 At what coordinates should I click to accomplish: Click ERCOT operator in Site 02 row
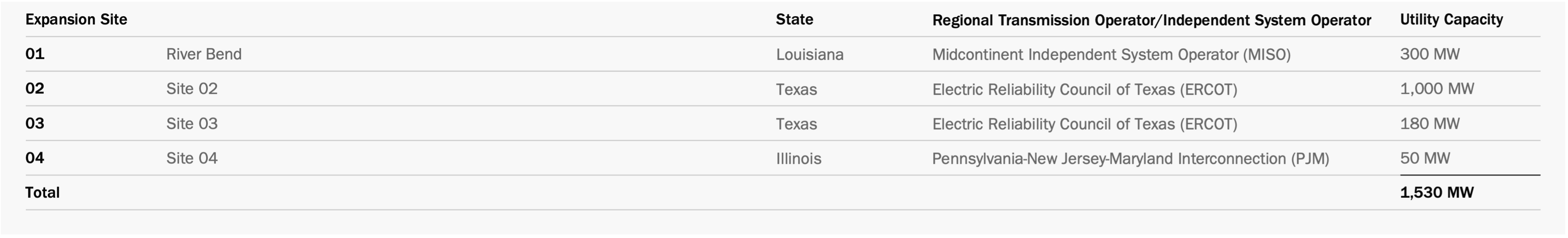pyautogui.click(x=1085, y=90)
